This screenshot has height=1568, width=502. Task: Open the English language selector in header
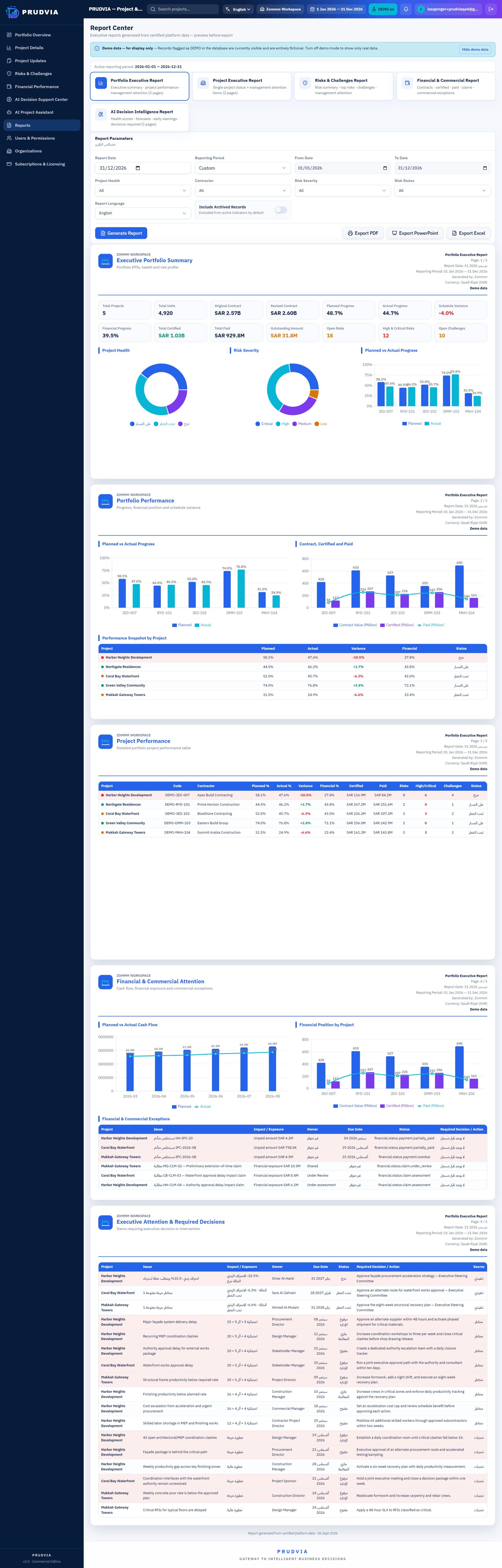coord(238,9)
